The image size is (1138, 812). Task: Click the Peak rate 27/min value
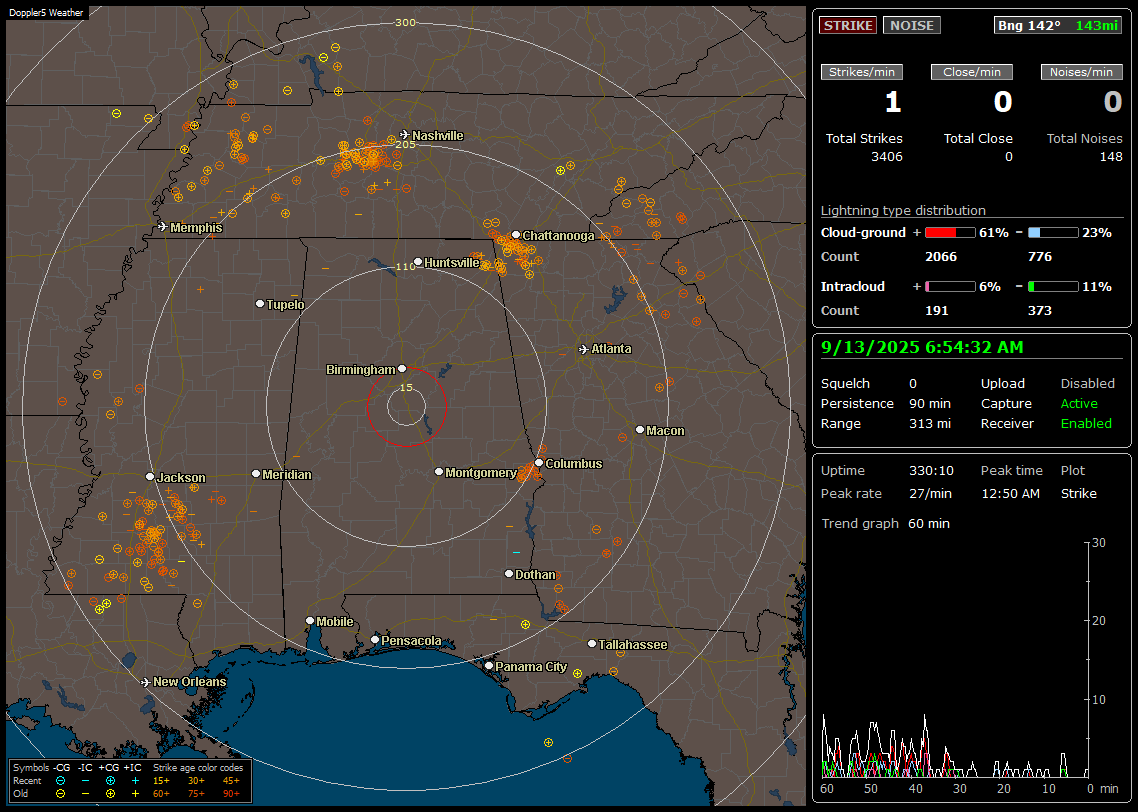point(930,493)
